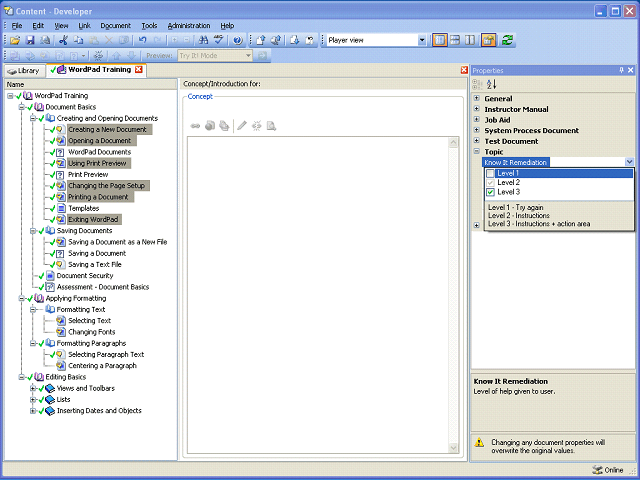The height and width of the screenshot is (480, 640).
Task: Open Know It Remediation dropdown arrow
Action: click(x=629, y=162)
